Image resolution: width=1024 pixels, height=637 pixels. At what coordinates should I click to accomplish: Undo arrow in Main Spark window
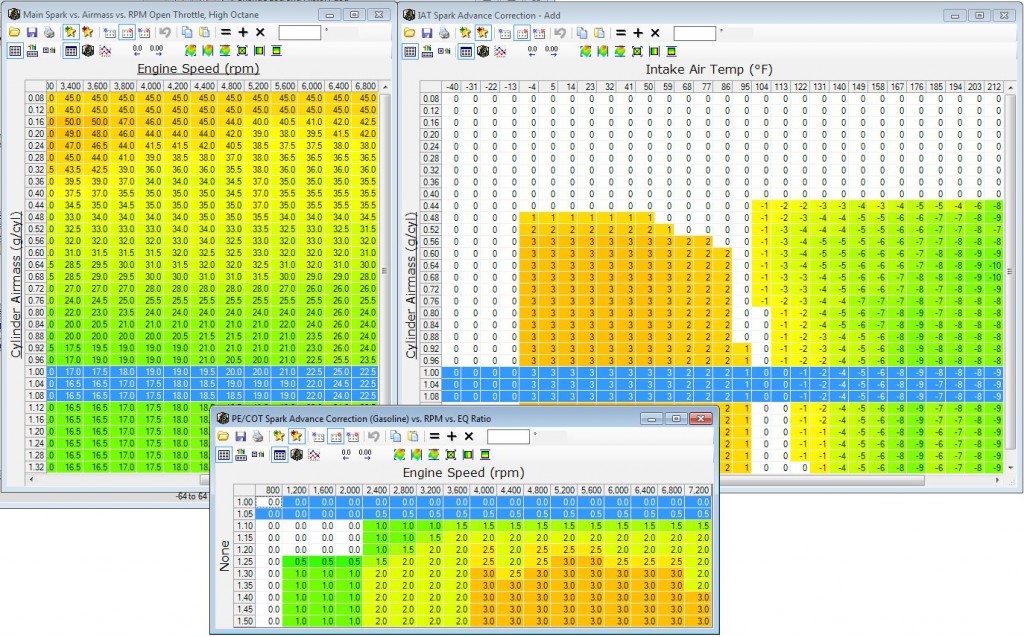[x=165, y=32]
